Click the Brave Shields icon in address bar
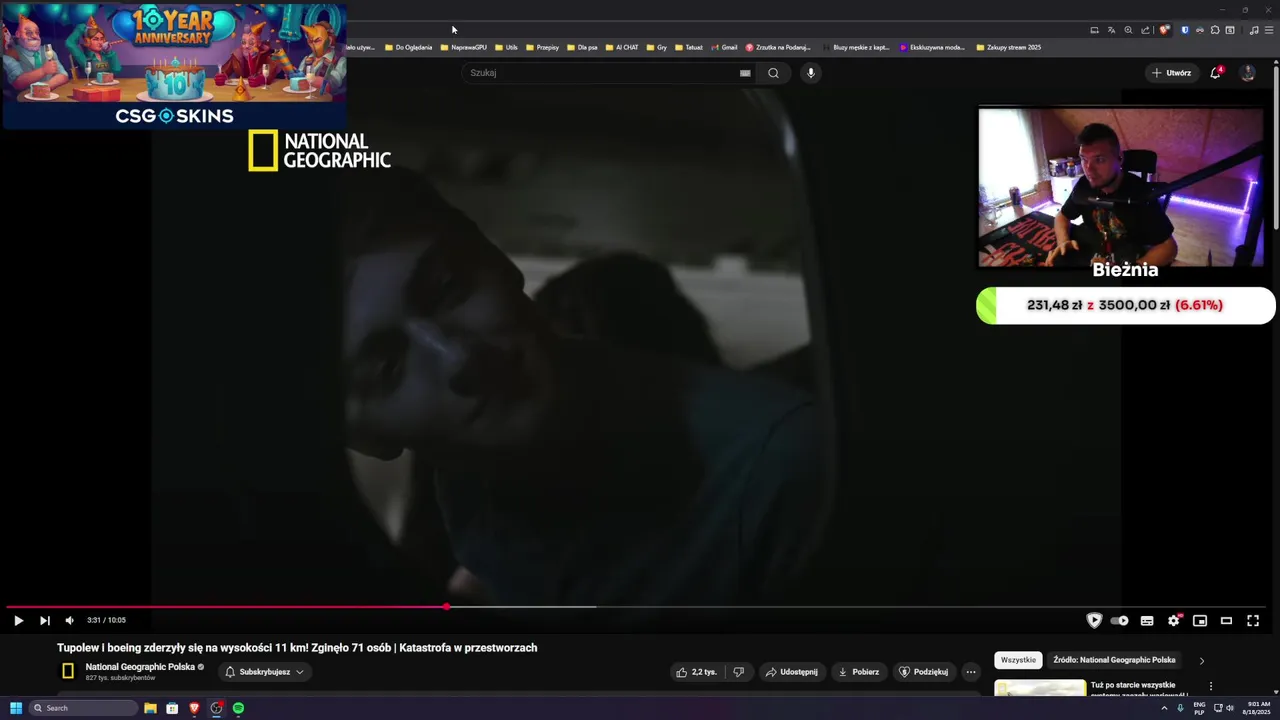Screen dimensions: 1280x720 (1164, 30)
